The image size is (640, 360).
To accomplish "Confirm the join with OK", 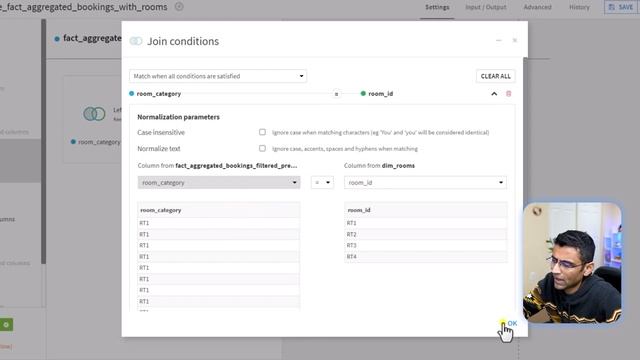I will (512, 323).
